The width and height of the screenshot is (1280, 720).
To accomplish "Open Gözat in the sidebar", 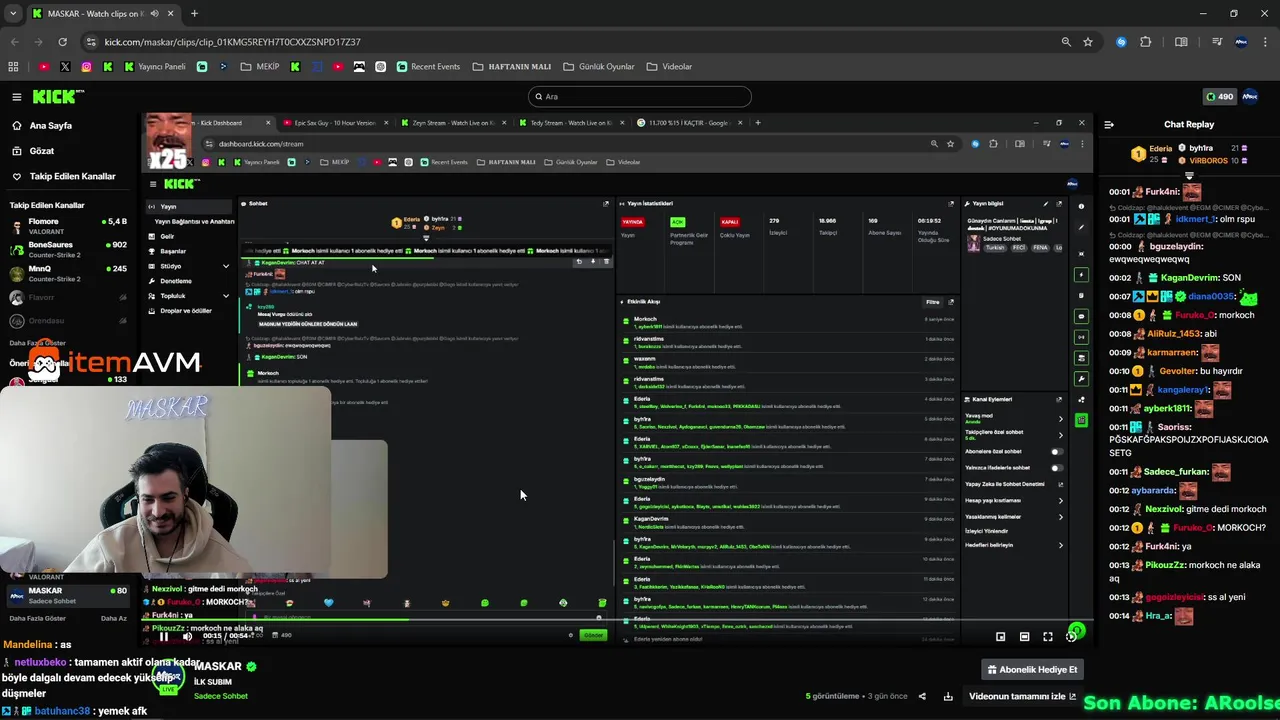I will [42, 151].
